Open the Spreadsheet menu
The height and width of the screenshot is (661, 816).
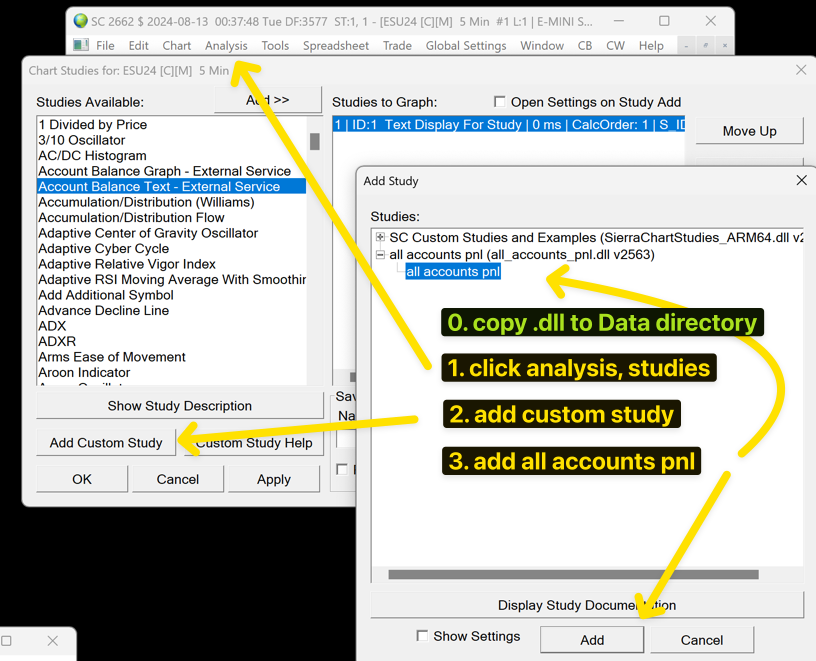pos(336,46)
